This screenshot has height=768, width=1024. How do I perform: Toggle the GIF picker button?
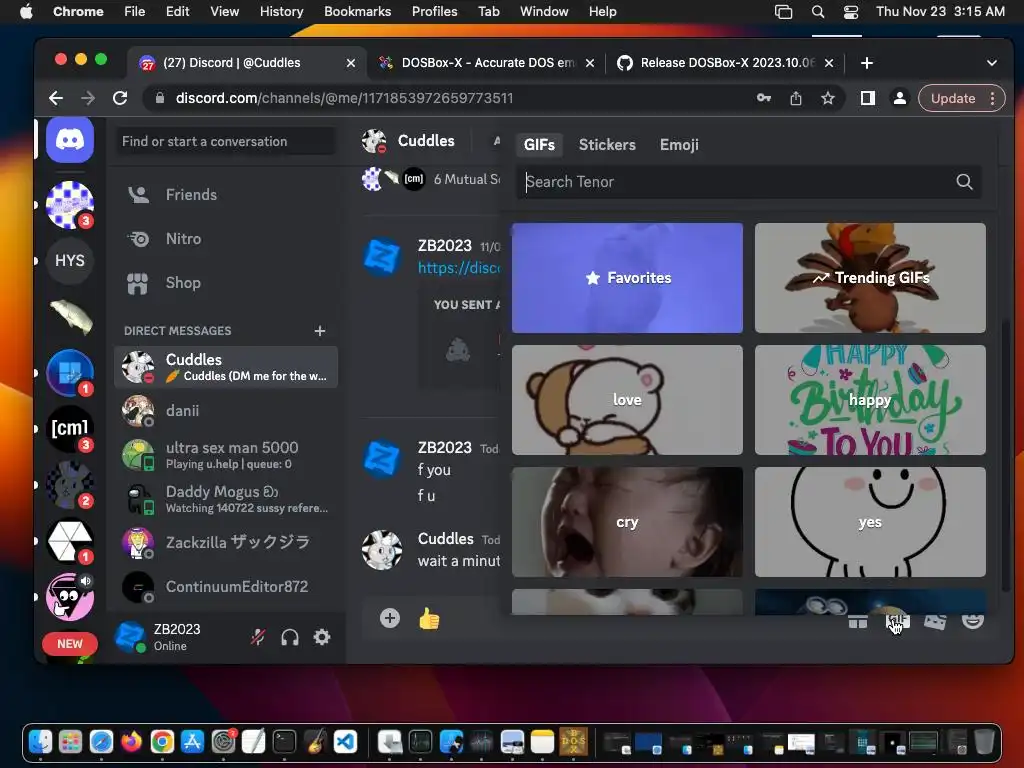coord(897,621)
